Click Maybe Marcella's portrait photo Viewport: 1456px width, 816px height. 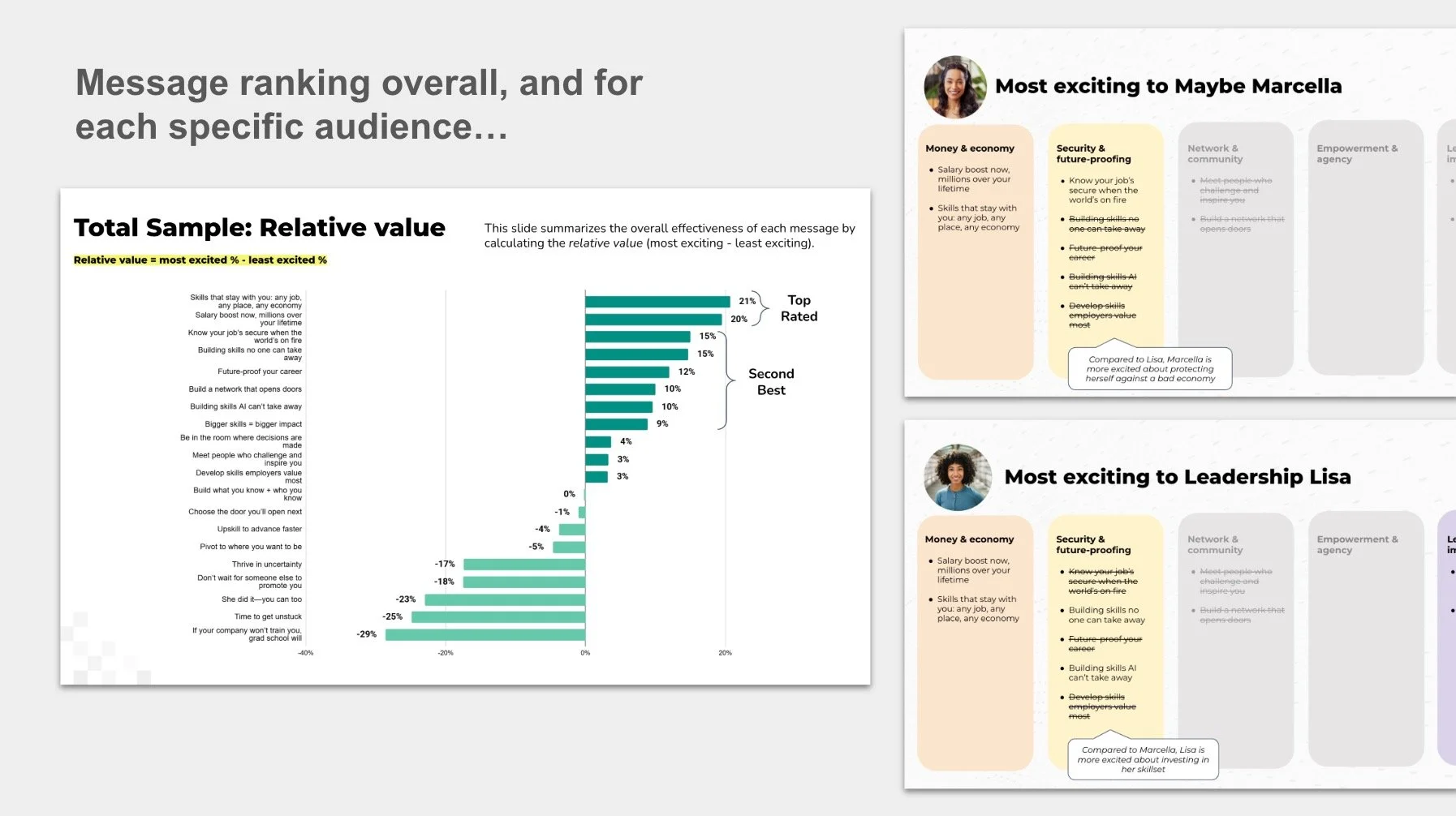coord(956,87)
